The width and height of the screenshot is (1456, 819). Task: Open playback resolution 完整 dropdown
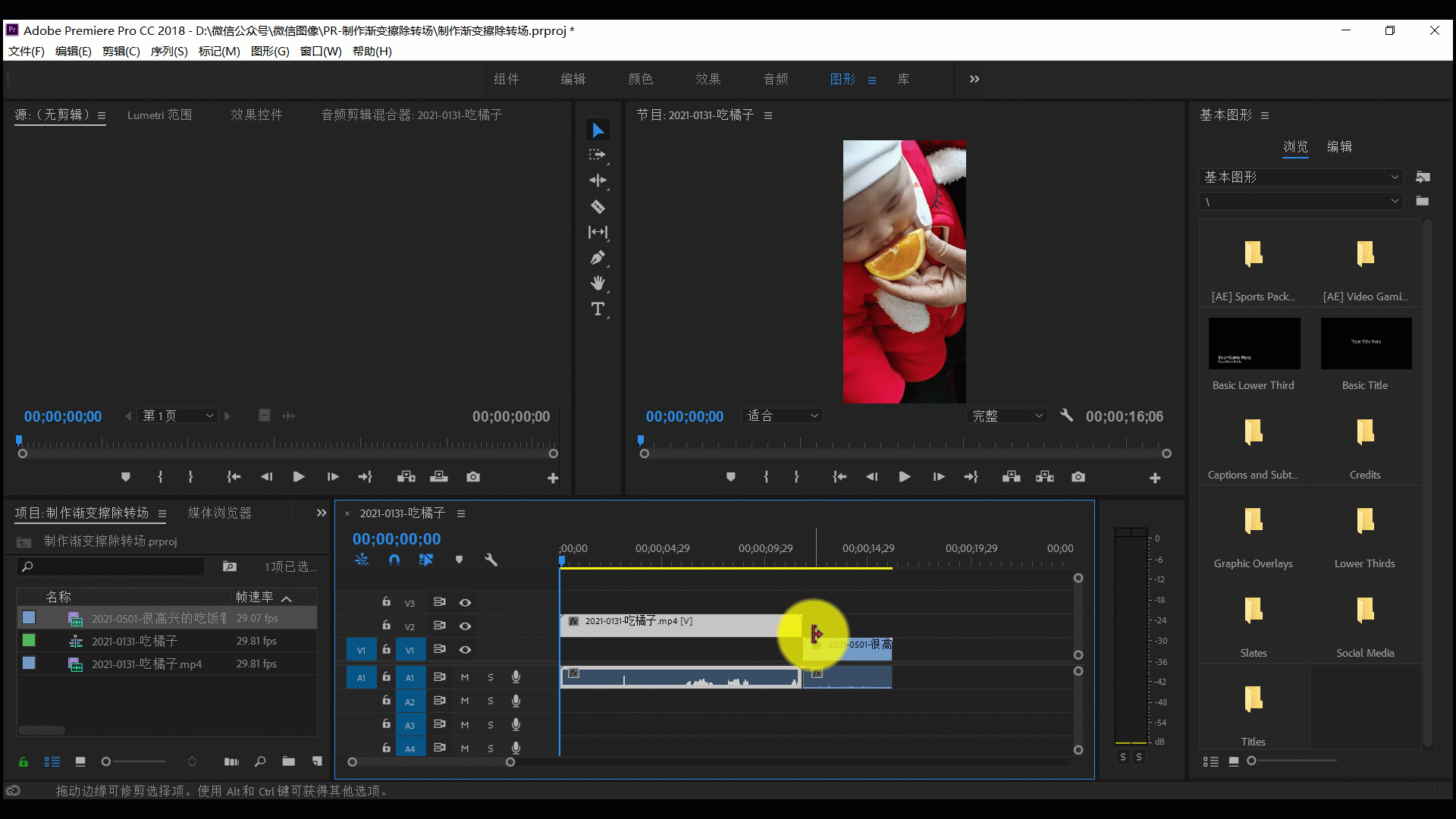pos(1008,416)
